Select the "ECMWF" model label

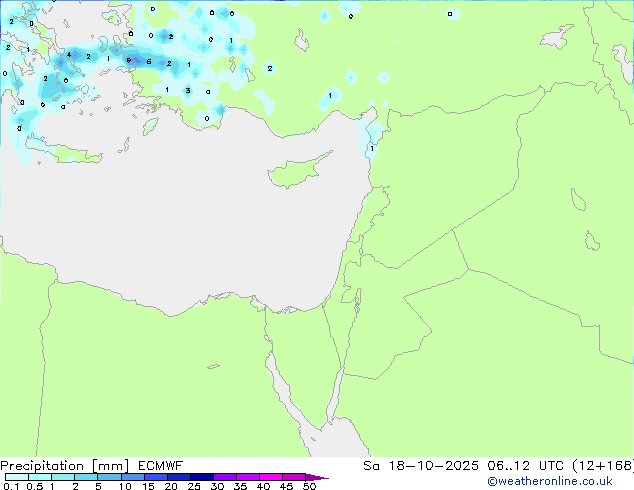(160, 466)
